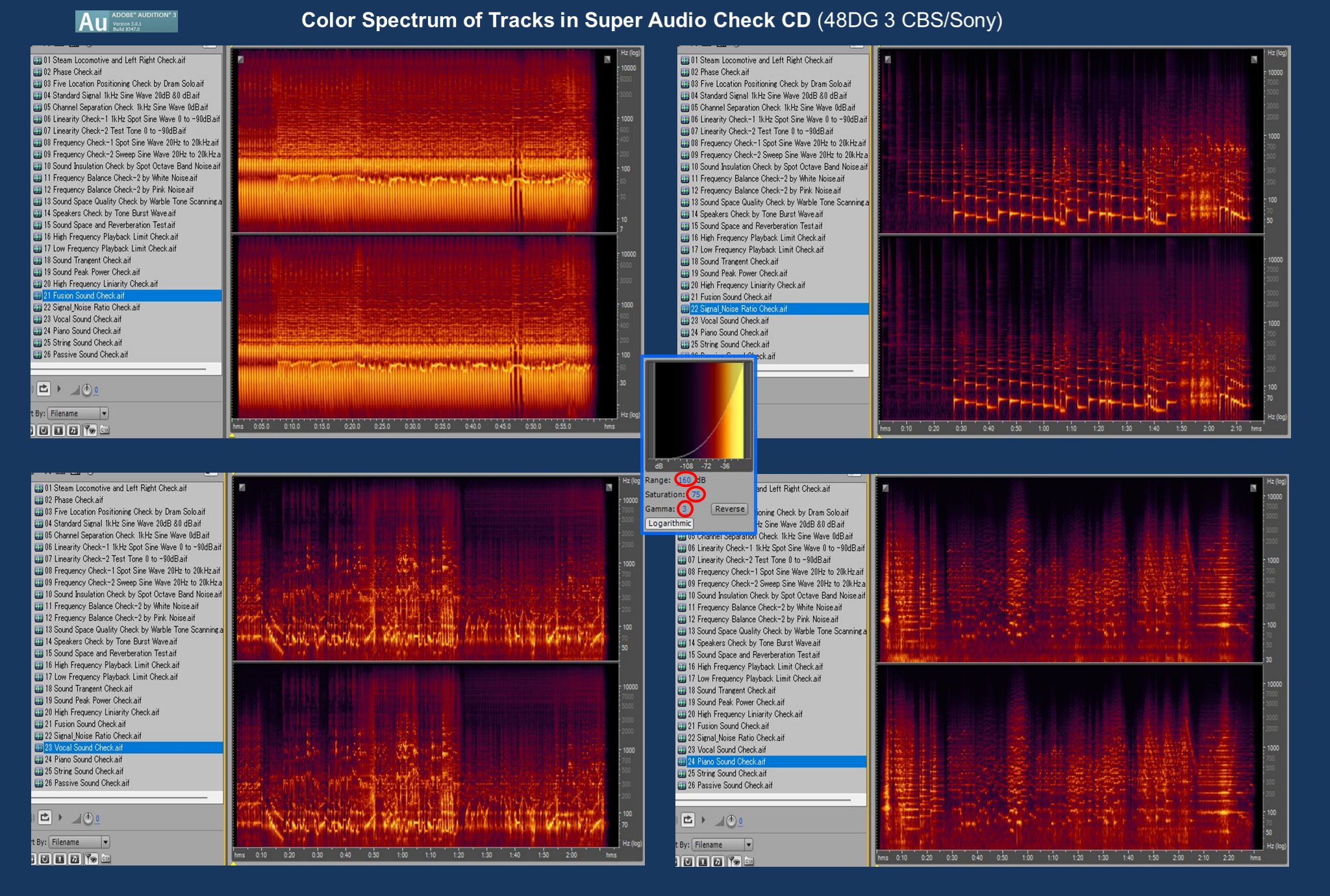Click Play arrow in Fusion Sound panel

[59, 389]
